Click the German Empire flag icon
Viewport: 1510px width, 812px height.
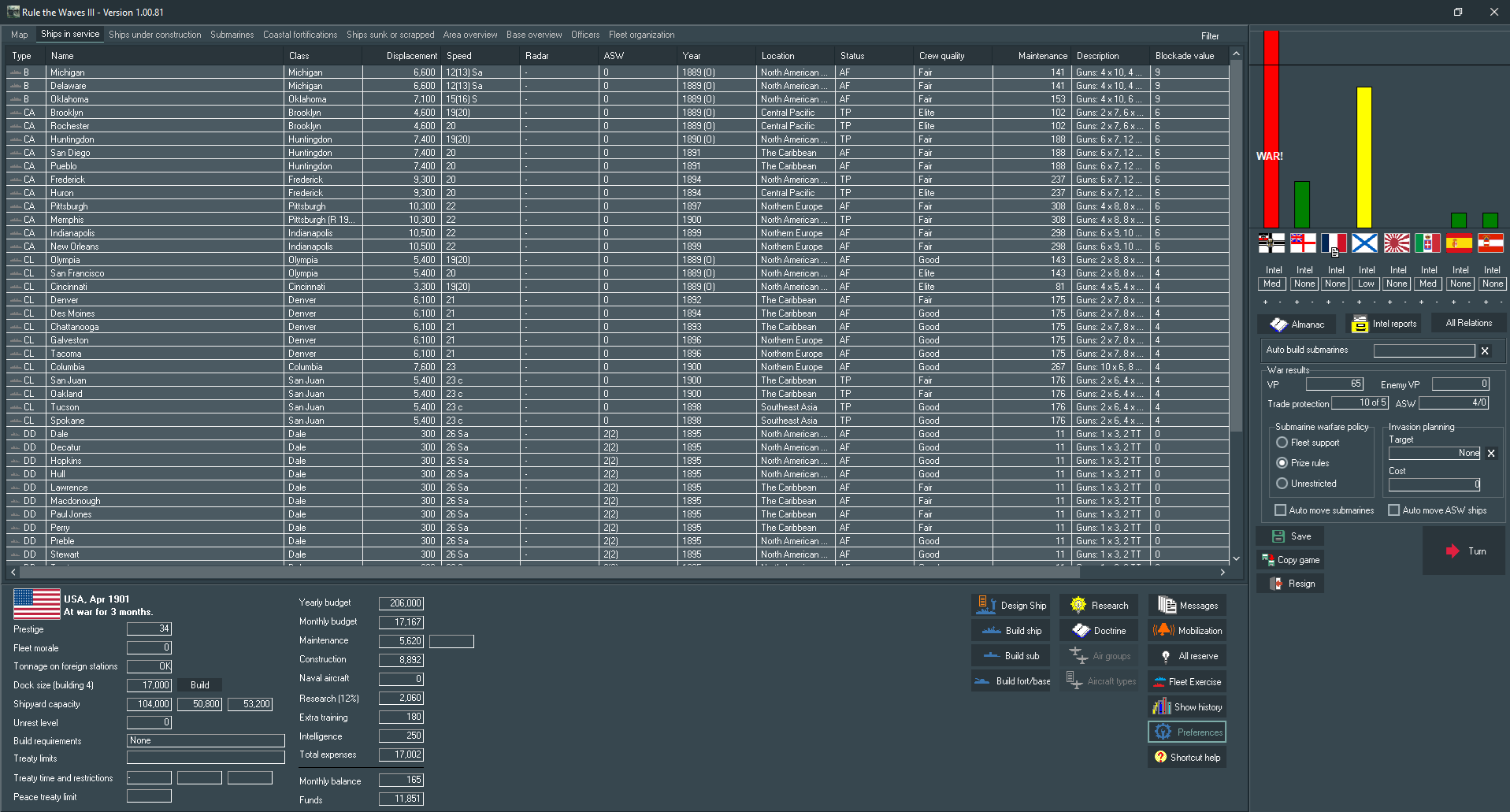[1271, 243]
